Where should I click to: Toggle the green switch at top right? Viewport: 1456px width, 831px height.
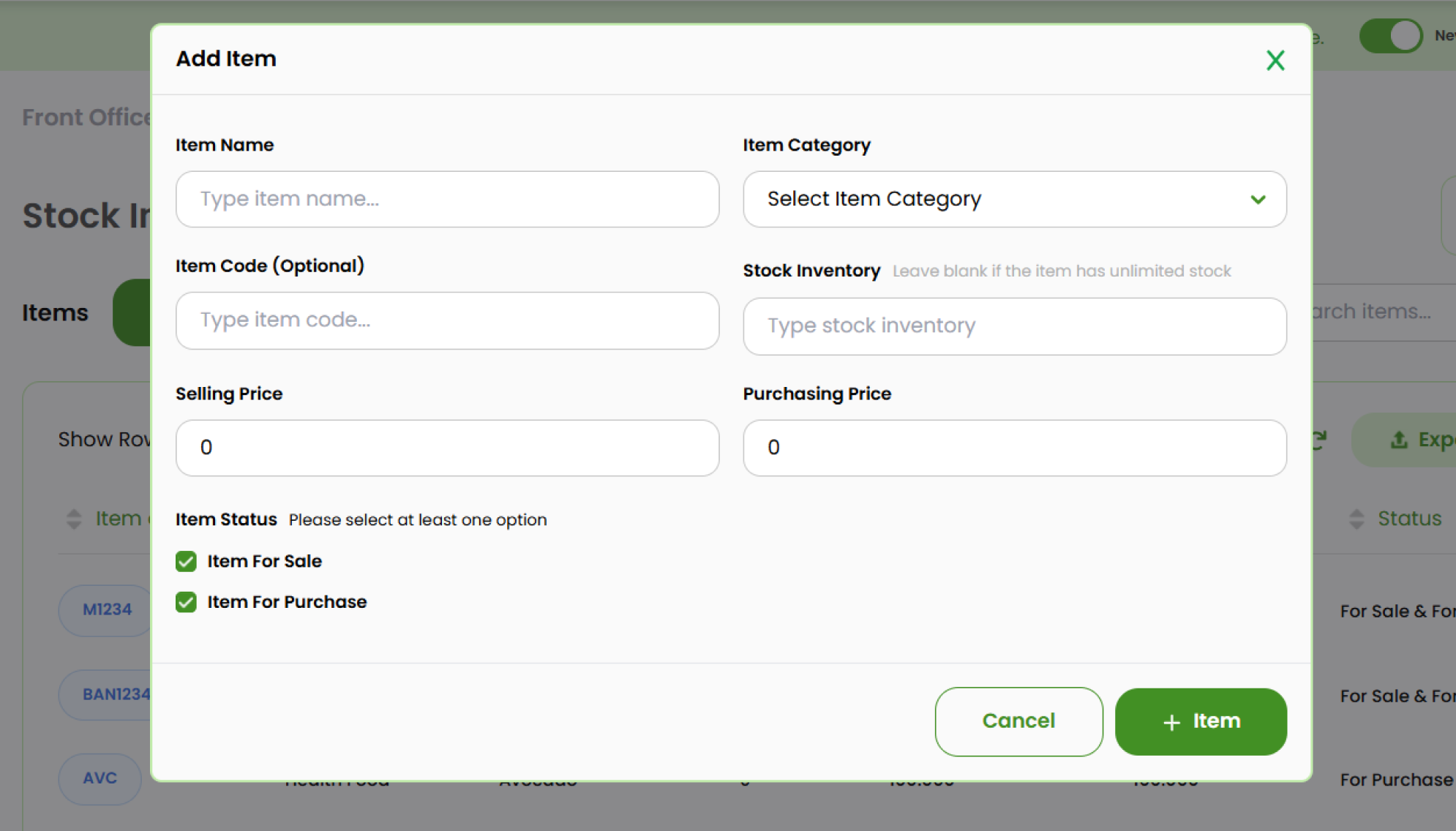click(x=1390, y=35)
